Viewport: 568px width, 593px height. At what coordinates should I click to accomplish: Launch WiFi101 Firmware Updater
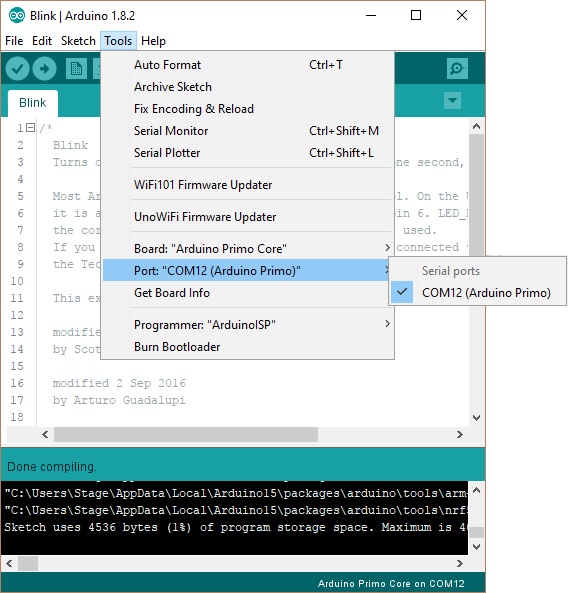coord(248,185)
